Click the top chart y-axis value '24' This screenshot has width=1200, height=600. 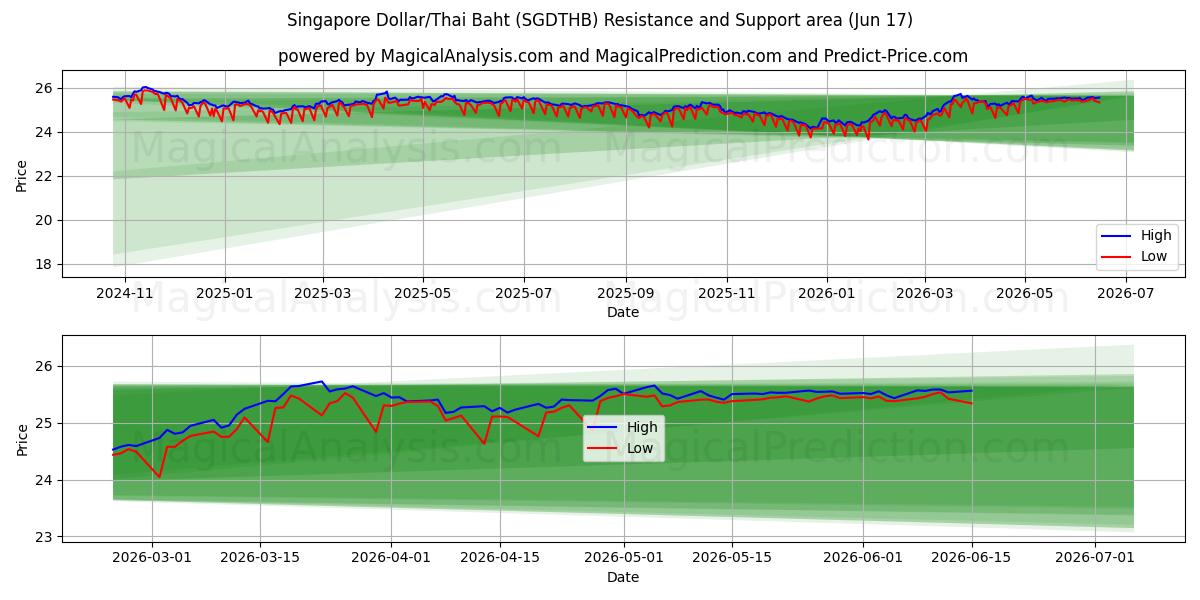point(46,133)
